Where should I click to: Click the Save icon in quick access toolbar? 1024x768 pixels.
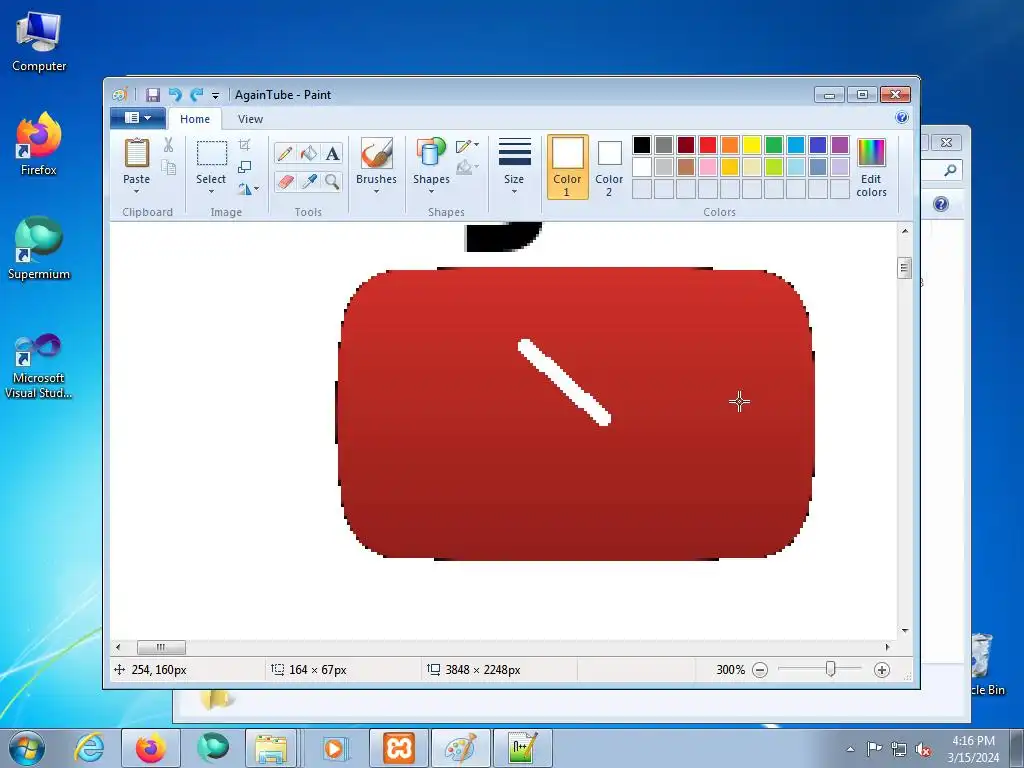pyautogui.click(x=153, y=95)
